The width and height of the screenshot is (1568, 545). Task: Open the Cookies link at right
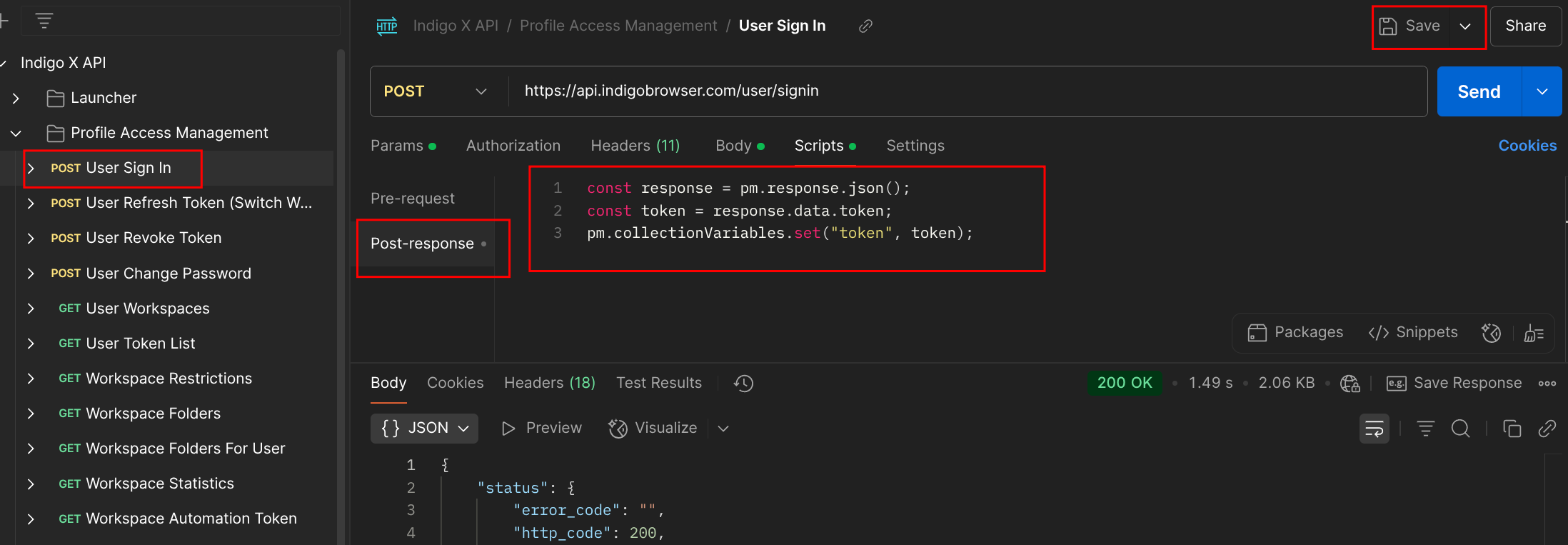(x=1527, y=146)
